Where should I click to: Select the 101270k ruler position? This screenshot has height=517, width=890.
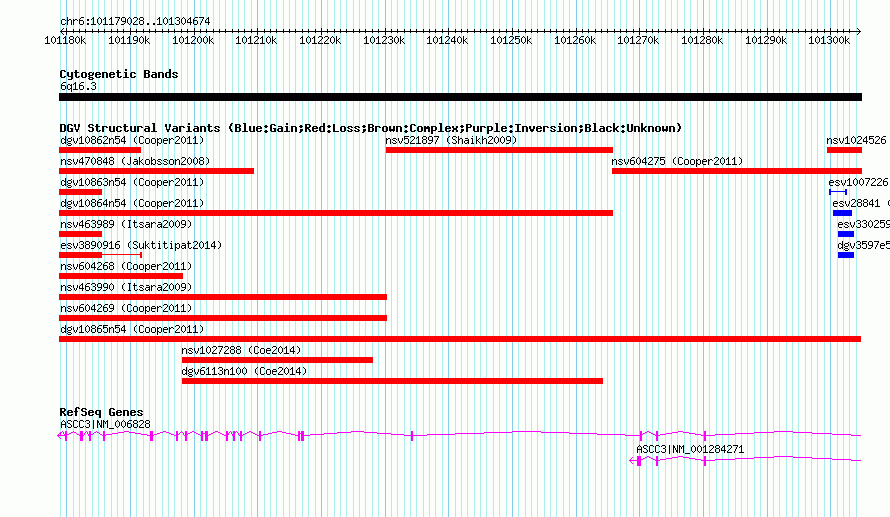coord(638,40)
